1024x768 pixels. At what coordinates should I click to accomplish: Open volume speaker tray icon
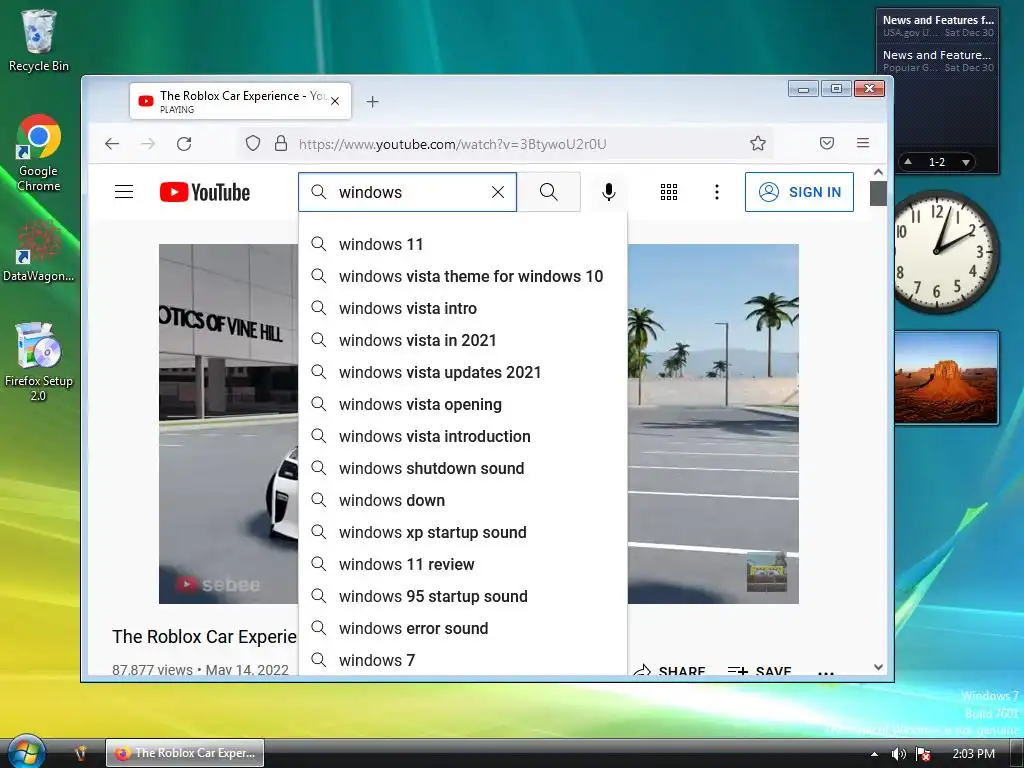click(899, 754)
